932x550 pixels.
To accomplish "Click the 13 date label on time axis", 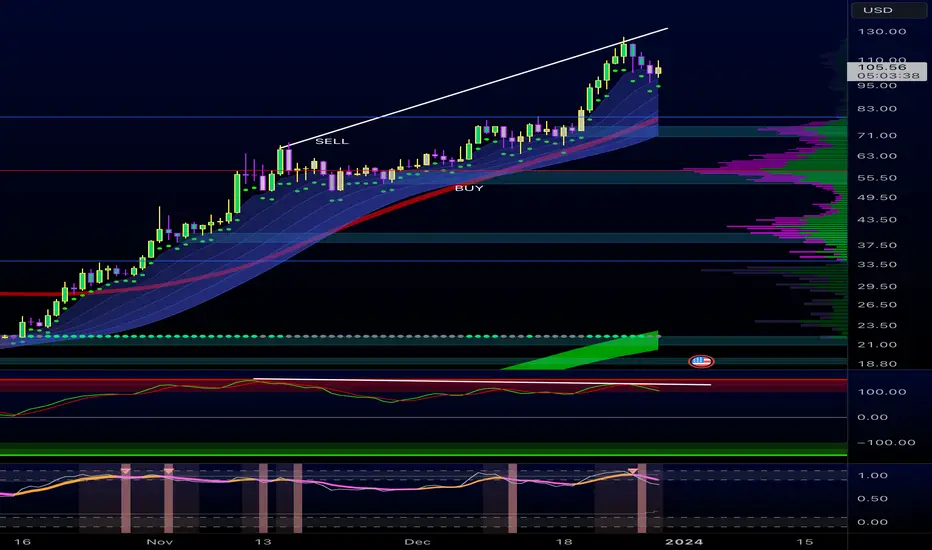I will click(263, 542).
